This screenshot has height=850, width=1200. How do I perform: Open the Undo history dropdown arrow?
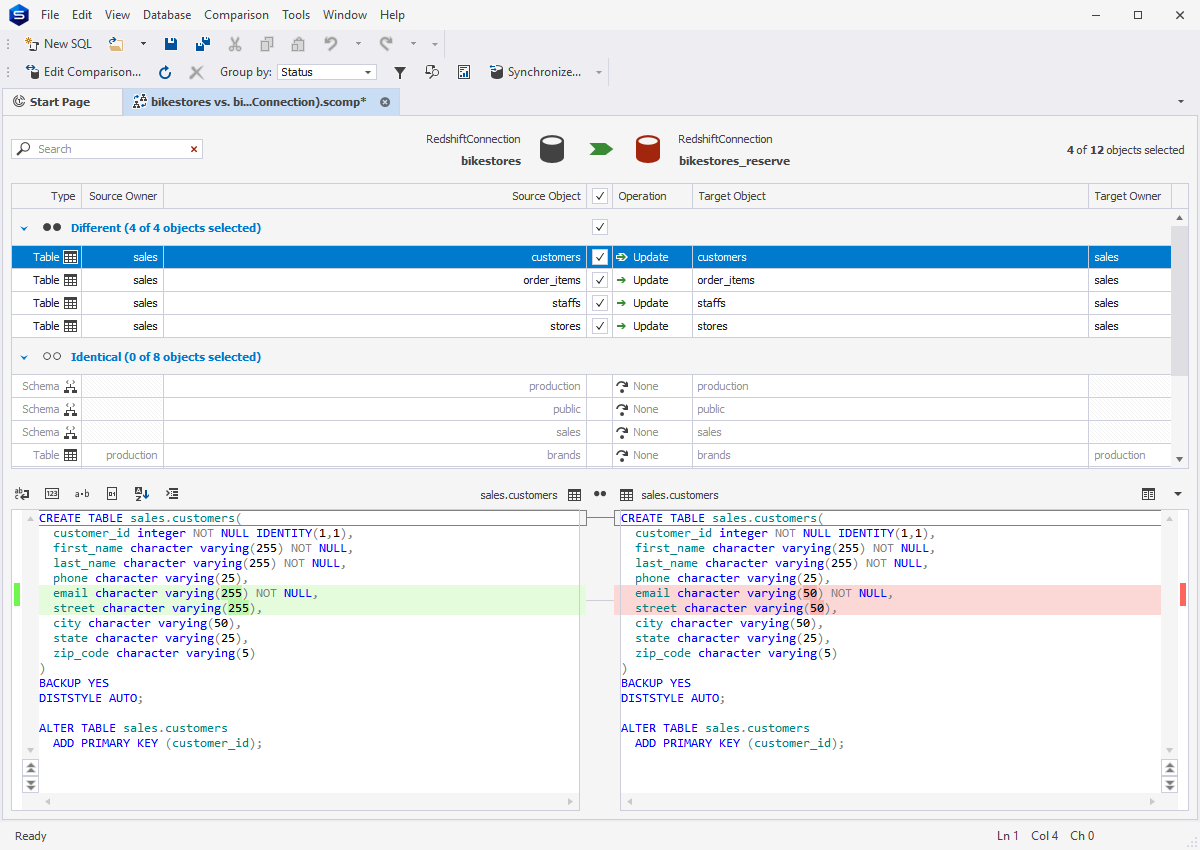(358, 44)
